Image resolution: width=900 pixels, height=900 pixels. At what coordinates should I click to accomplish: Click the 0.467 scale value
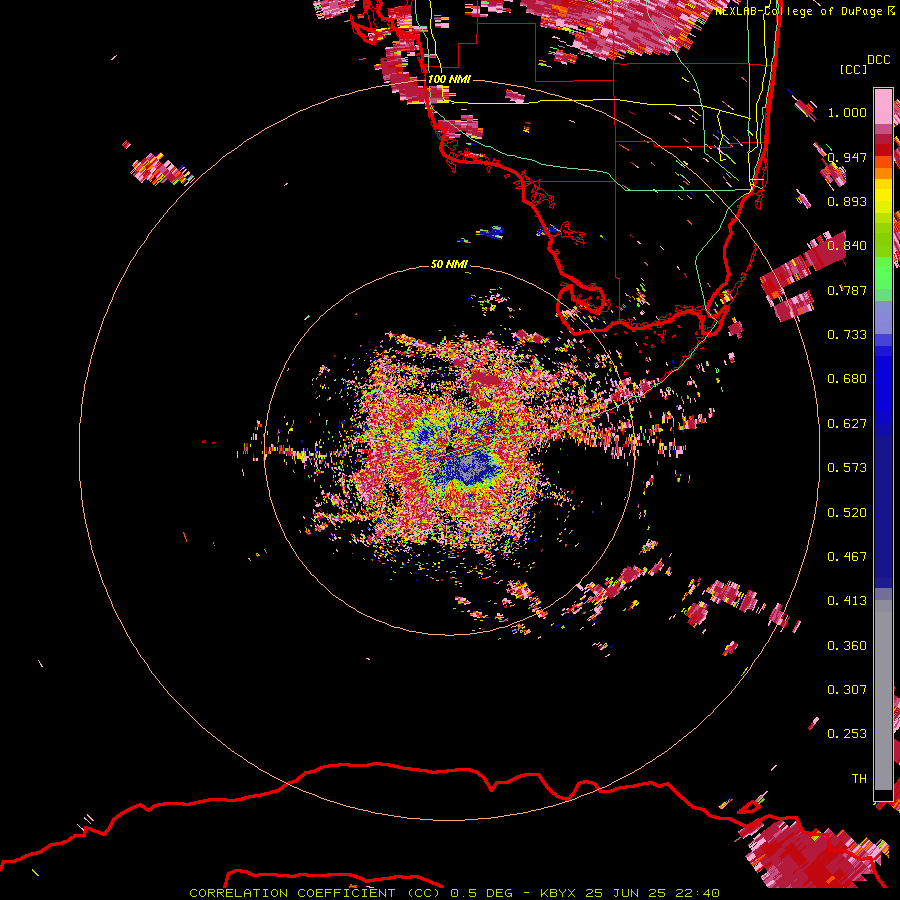coord(847,556)
